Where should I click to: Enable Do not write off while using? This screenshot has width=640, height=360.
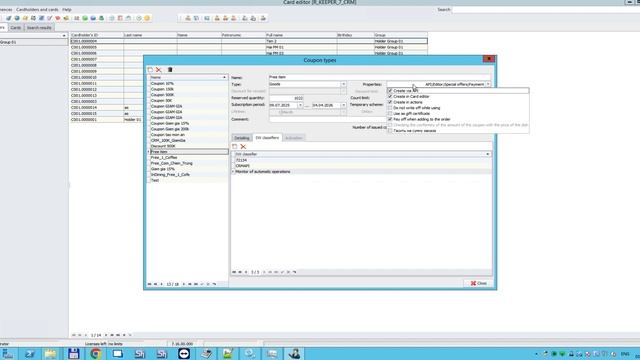(390, 108)
